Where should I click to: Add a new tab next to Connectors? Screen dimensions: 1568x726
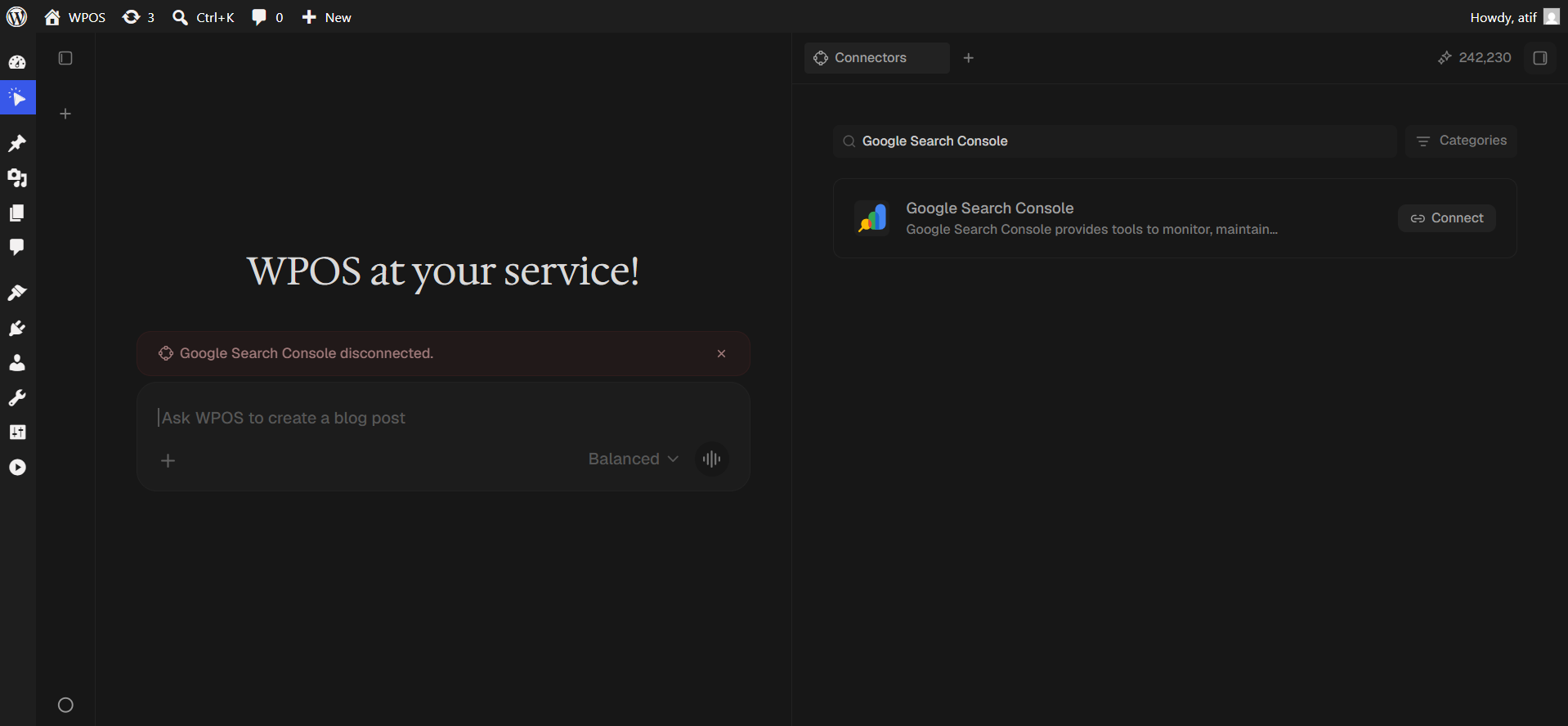click(969, 58)
